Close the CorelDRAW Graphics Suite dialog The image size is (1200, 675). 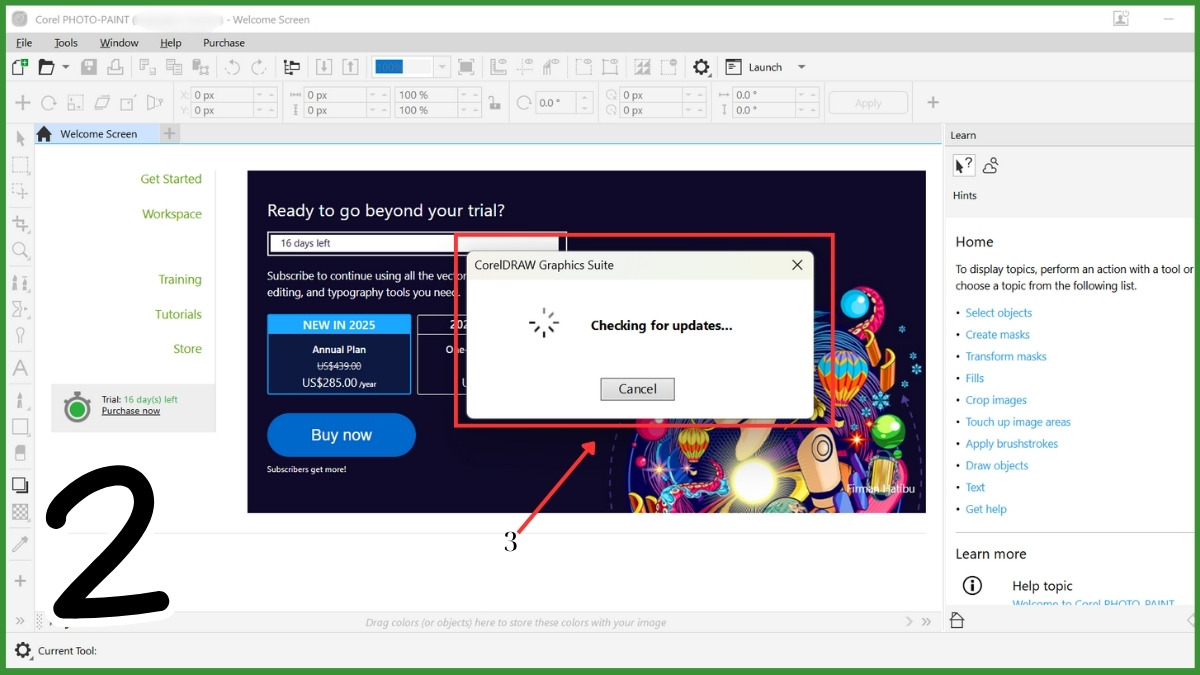point(797,265)
